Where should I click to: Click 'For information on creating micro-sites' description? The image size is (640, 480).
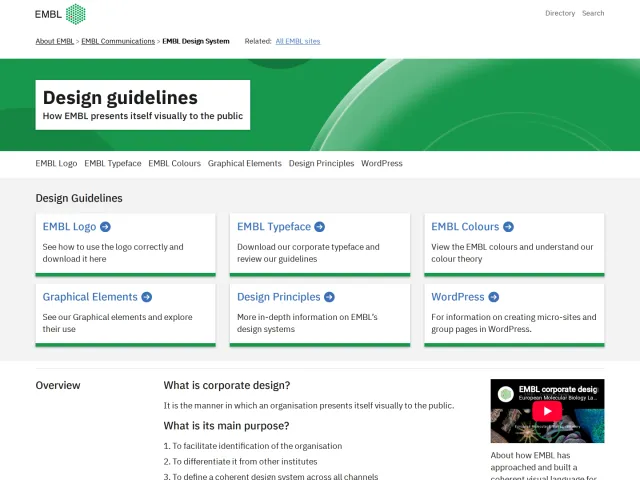pyautogui.click(x=514, y=323)
